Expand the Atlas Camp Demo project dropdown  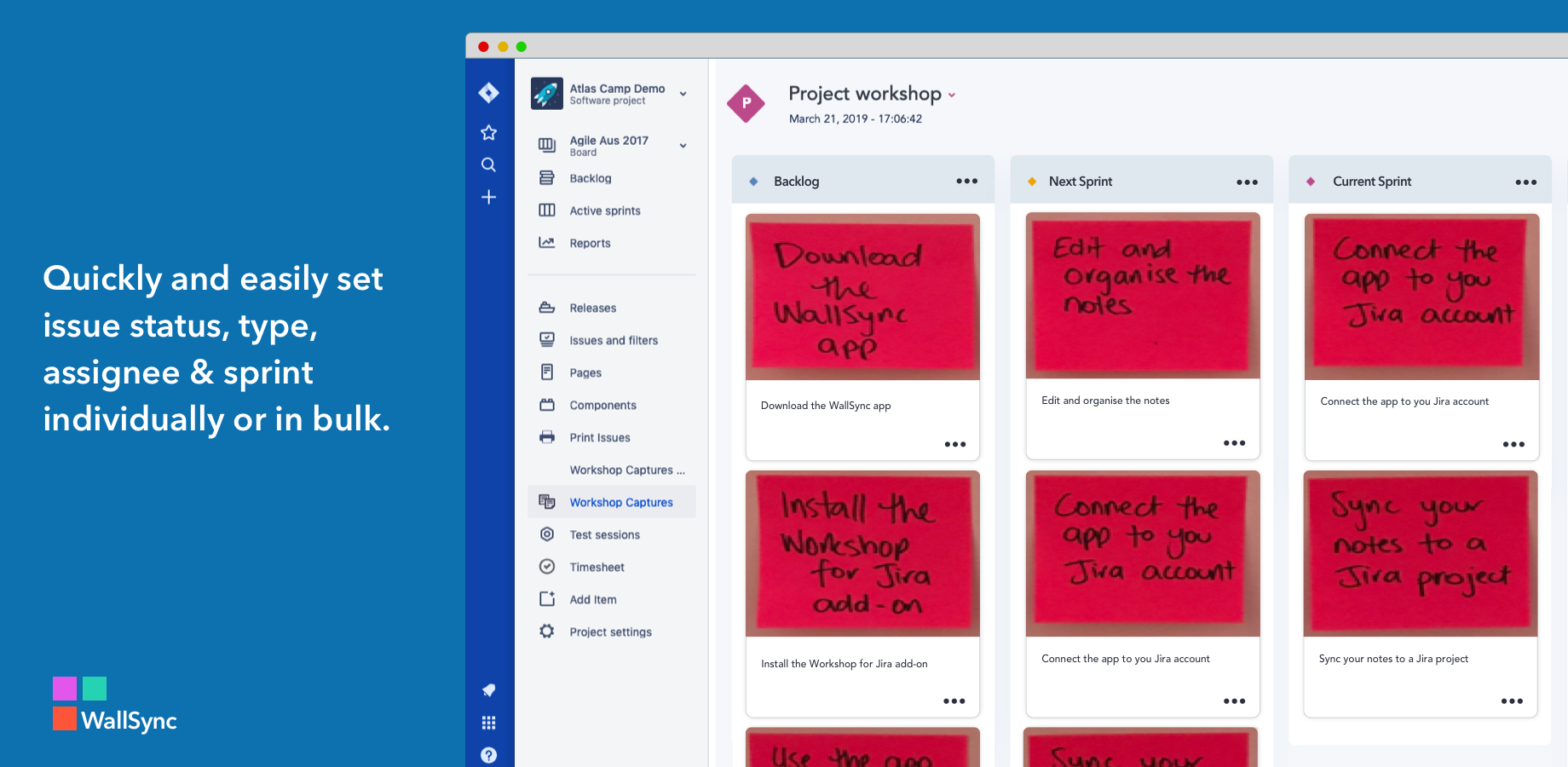(683, 94)
